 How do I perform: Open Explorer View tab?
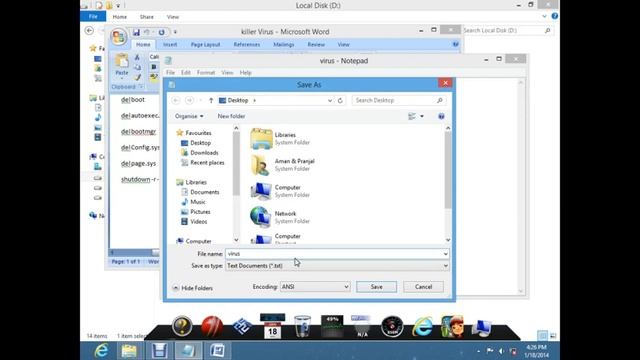point(173,17)
